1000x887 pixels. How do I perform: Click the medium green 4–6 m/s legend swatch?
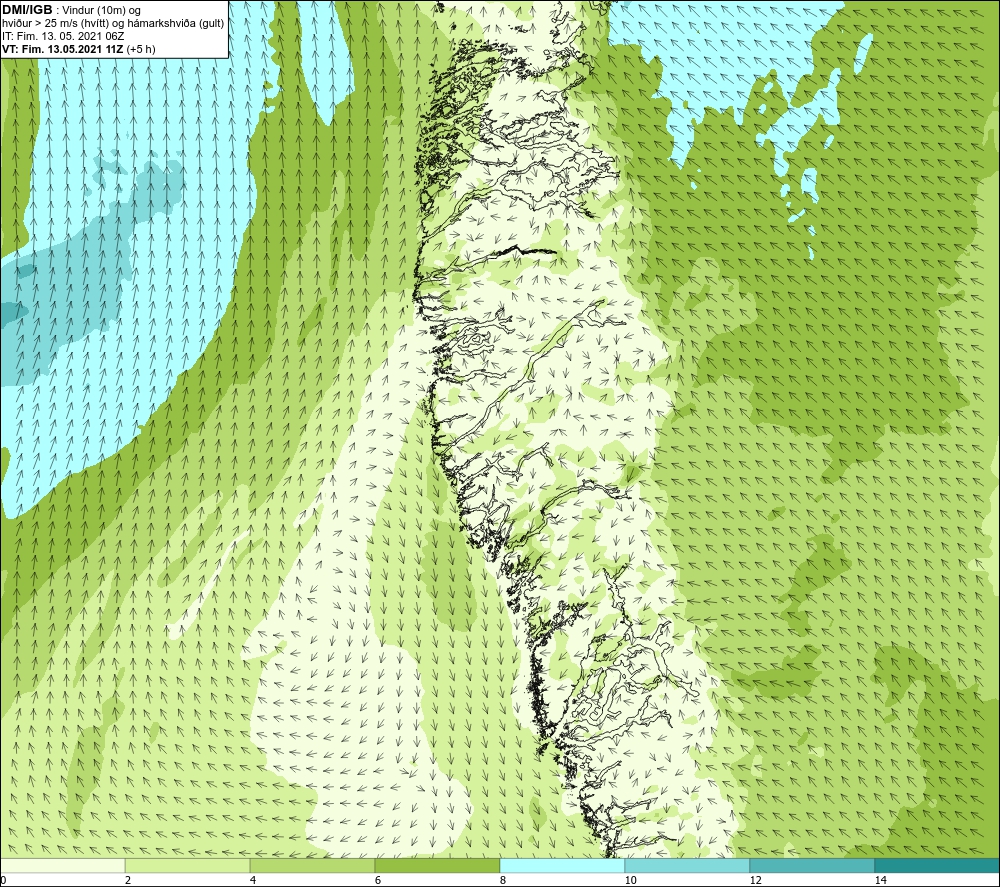312,866
